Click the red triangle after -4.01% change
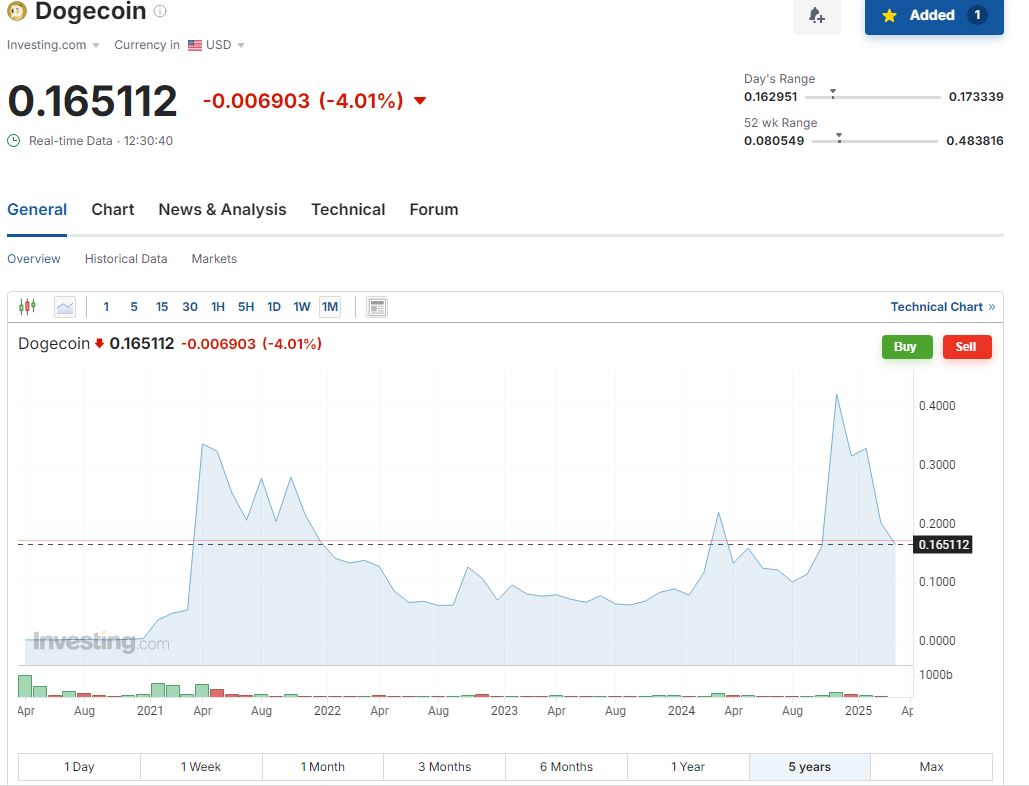Image resolution: width=1029 pixels, height=786 pixels. tap(420, 100)
